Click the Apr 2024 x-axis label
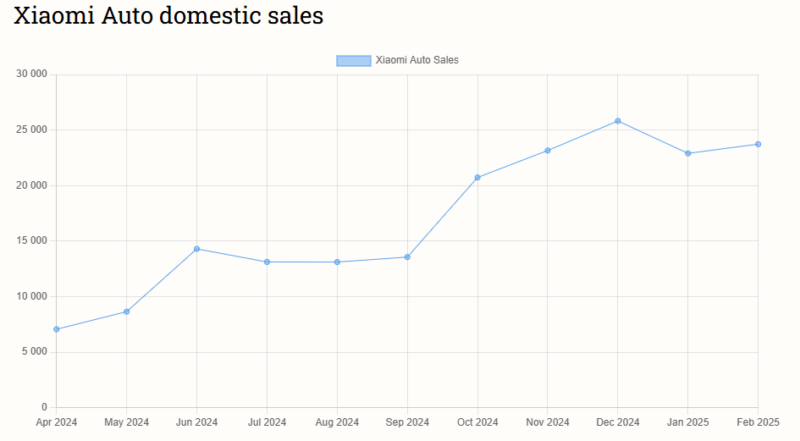This screenshot has height=441, width=800. 57,423
